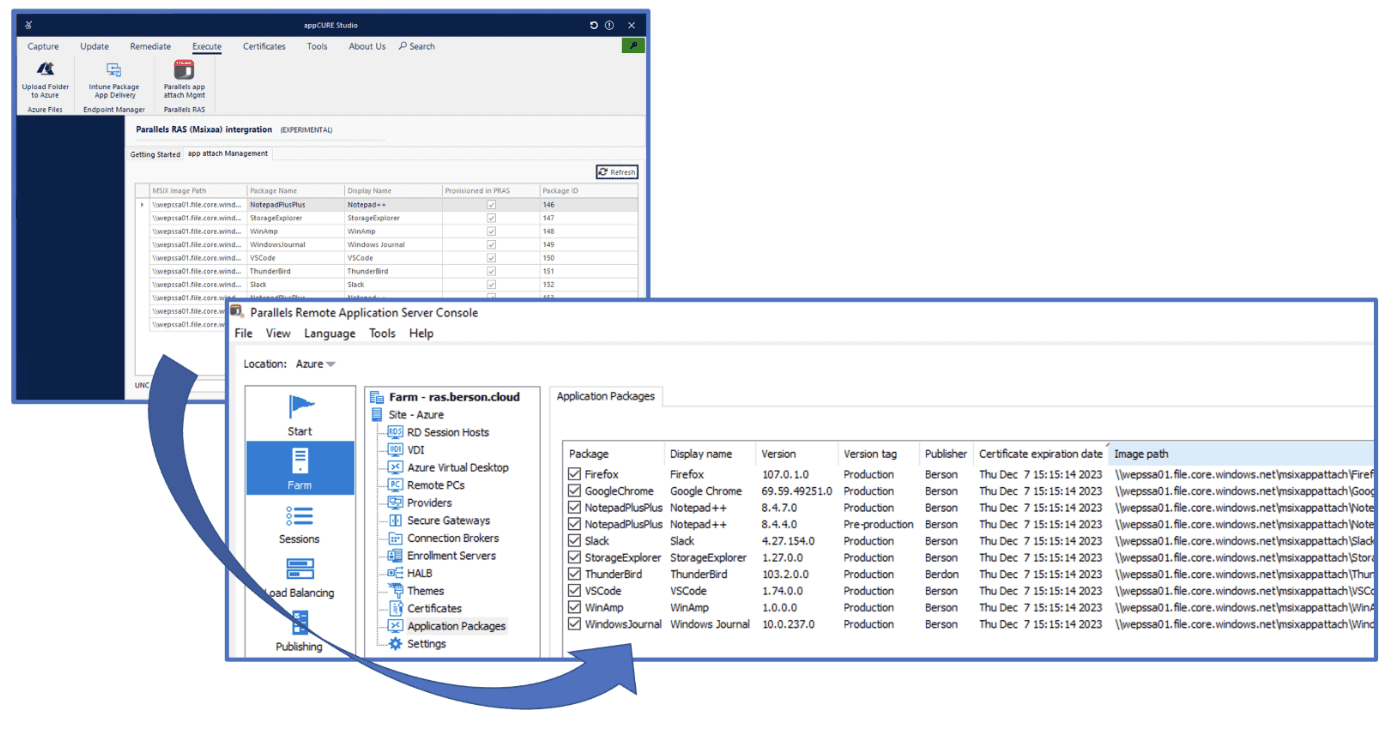This screenshot has width=1388, height=735.
Task: Click the Package Name column header in appCURE
Action: click(x=295, y=191)
